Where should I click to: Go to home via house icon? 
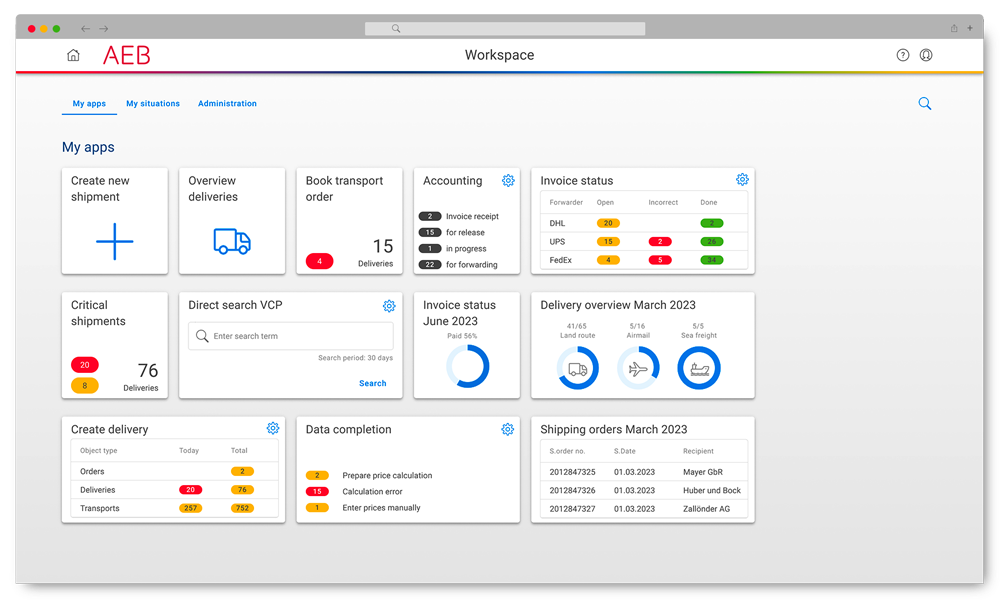[73, 55]
